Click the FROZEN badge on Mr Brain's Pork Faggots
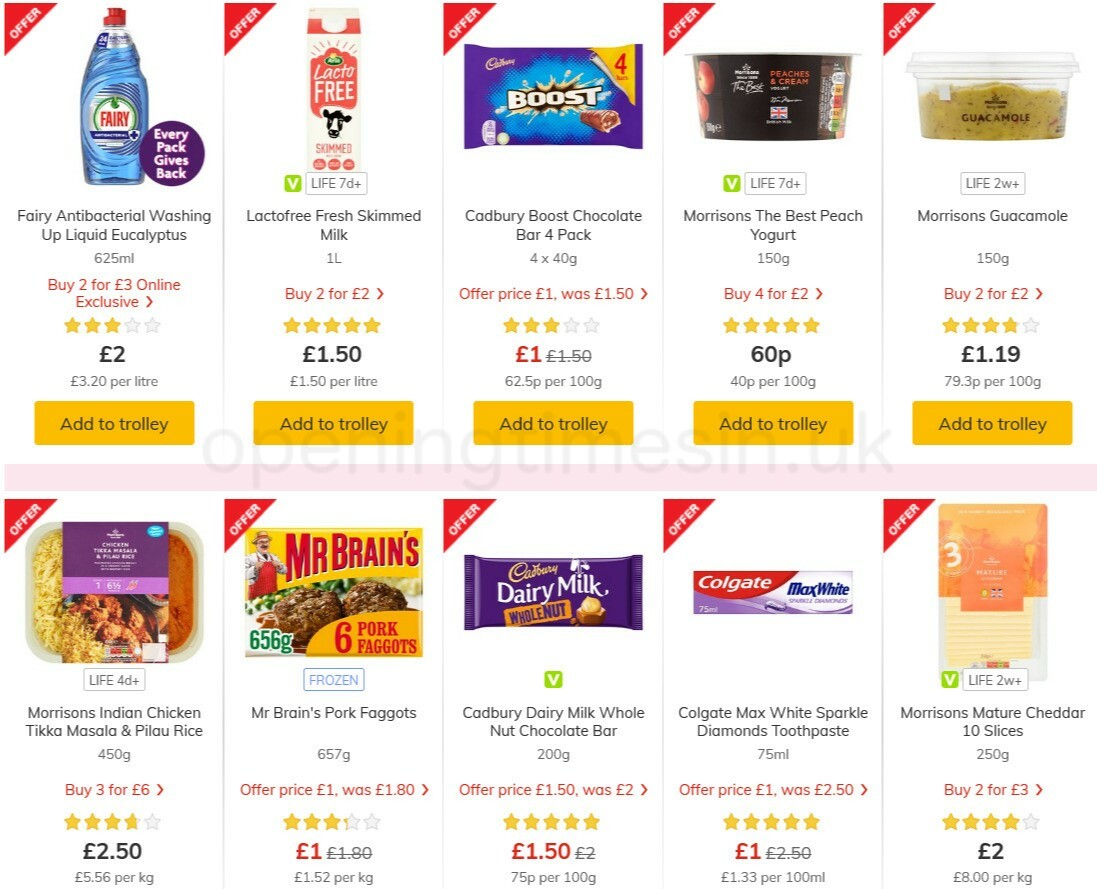Image resolution: width=1097 pixels, height=889 pixels. [x=333, y=680]
